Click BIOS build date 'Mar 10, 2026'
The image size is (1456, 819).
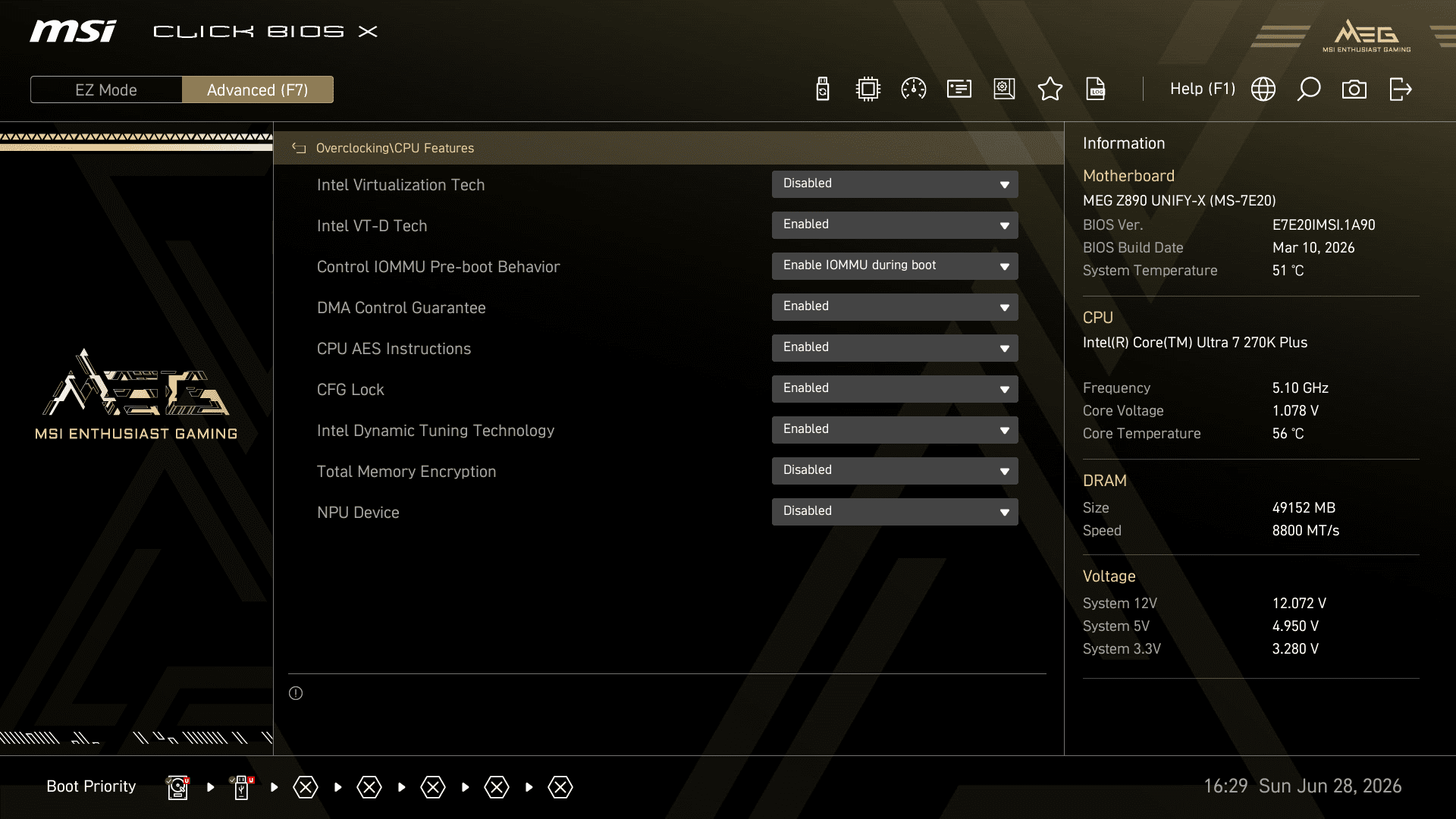1313,248
